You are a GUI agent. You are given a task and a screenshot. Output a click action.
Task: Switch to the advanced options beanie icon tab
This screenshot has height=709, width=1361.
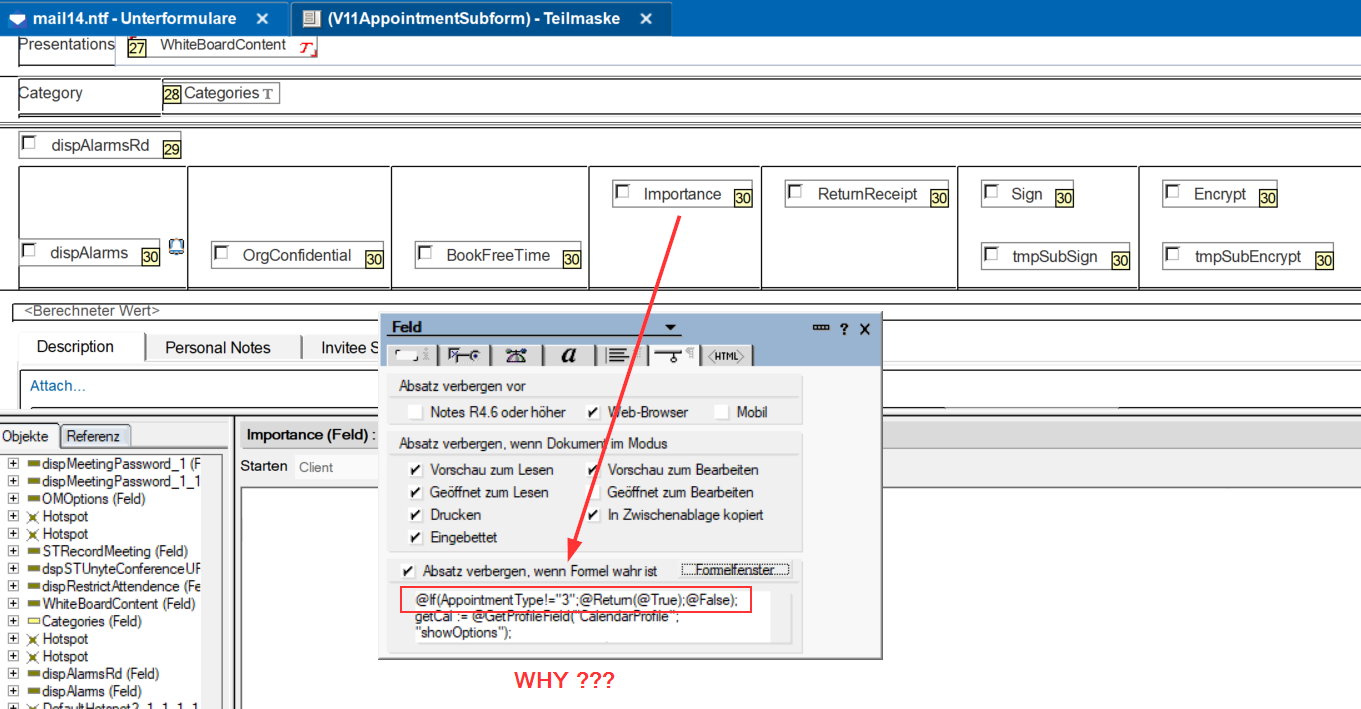point(516,355)
